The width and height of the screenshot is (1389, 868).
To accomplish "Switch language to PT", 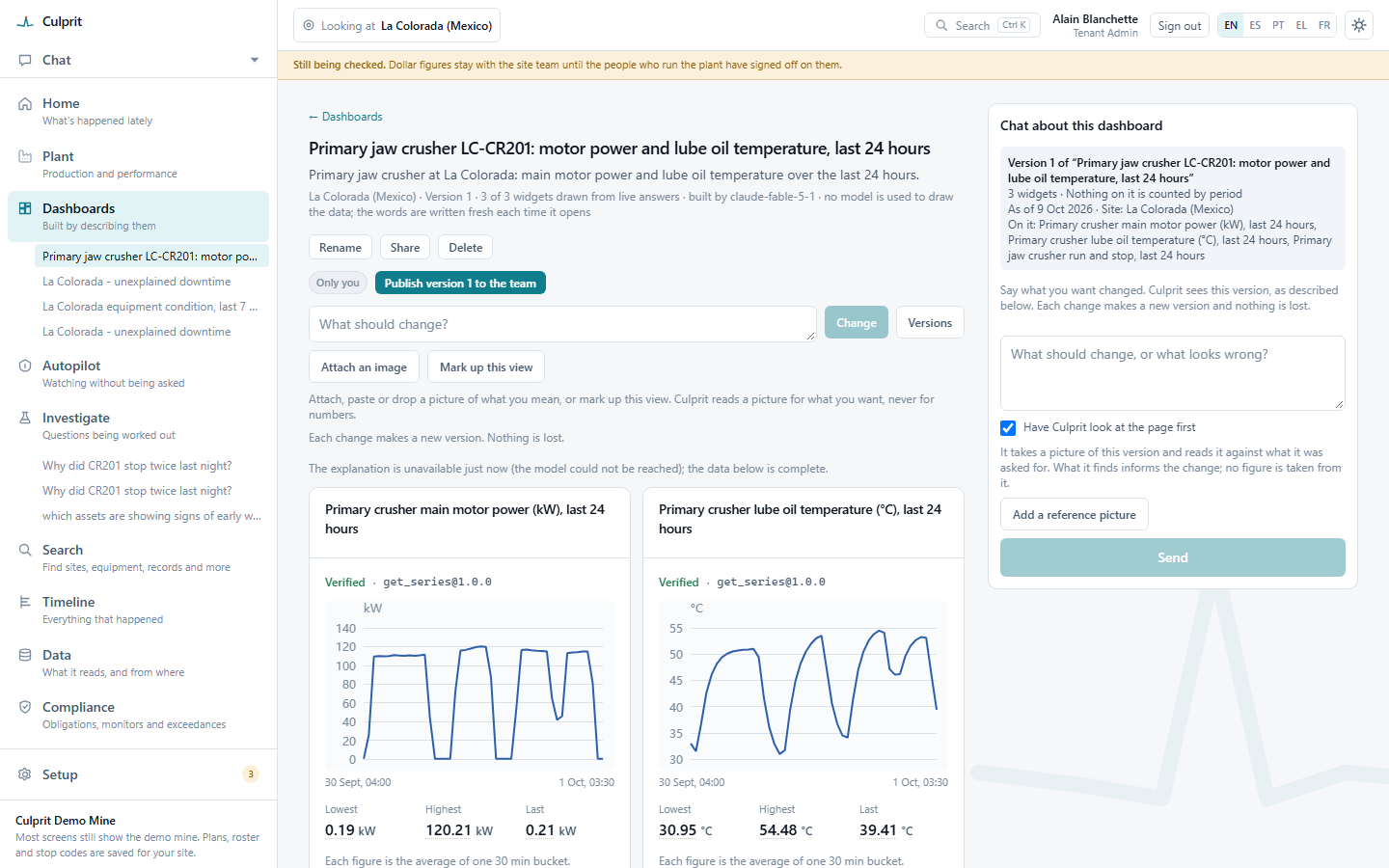I will (x=1278, y=26).
